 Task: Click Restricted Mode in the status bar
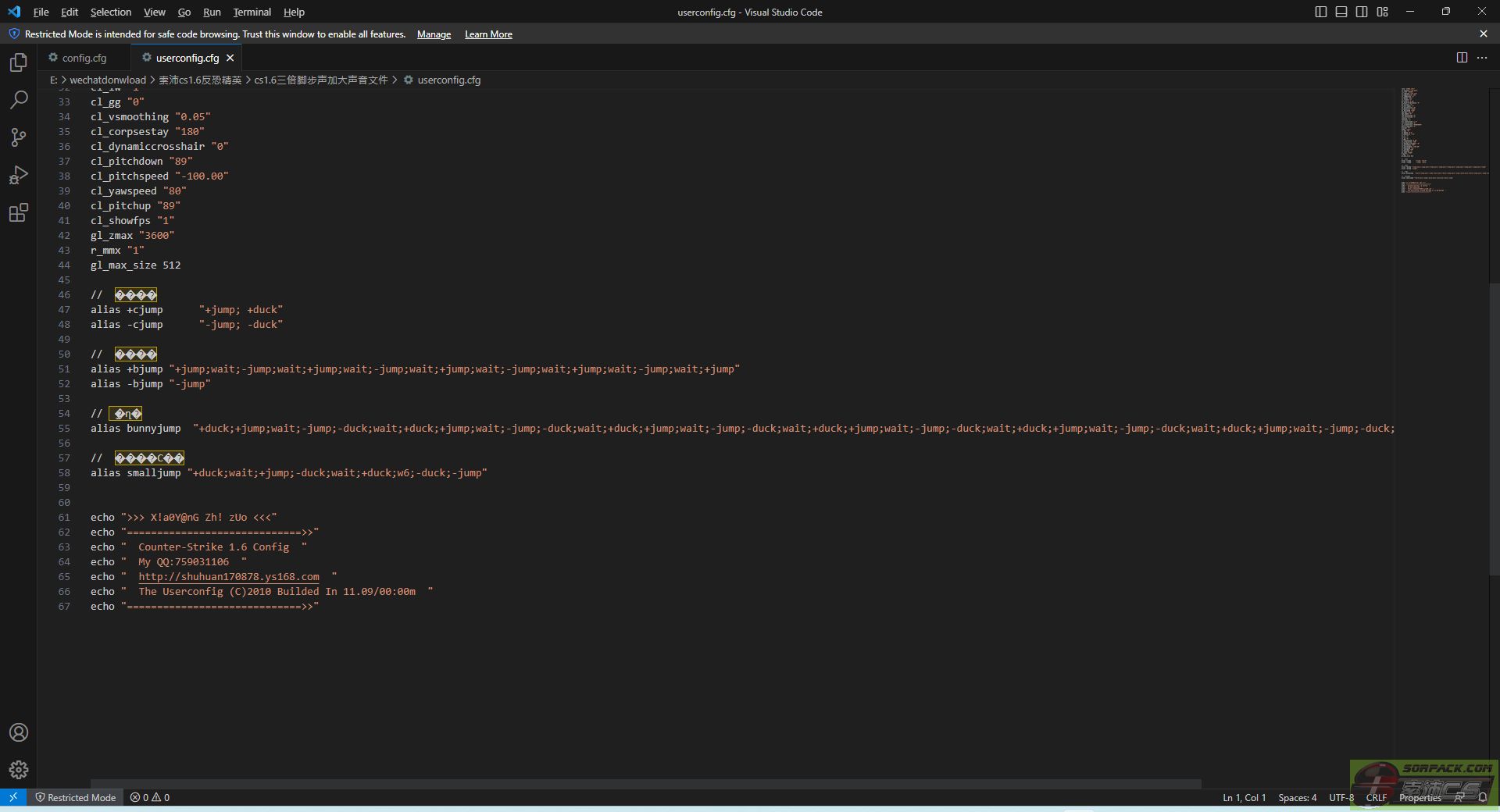click(x=75, y=797)
